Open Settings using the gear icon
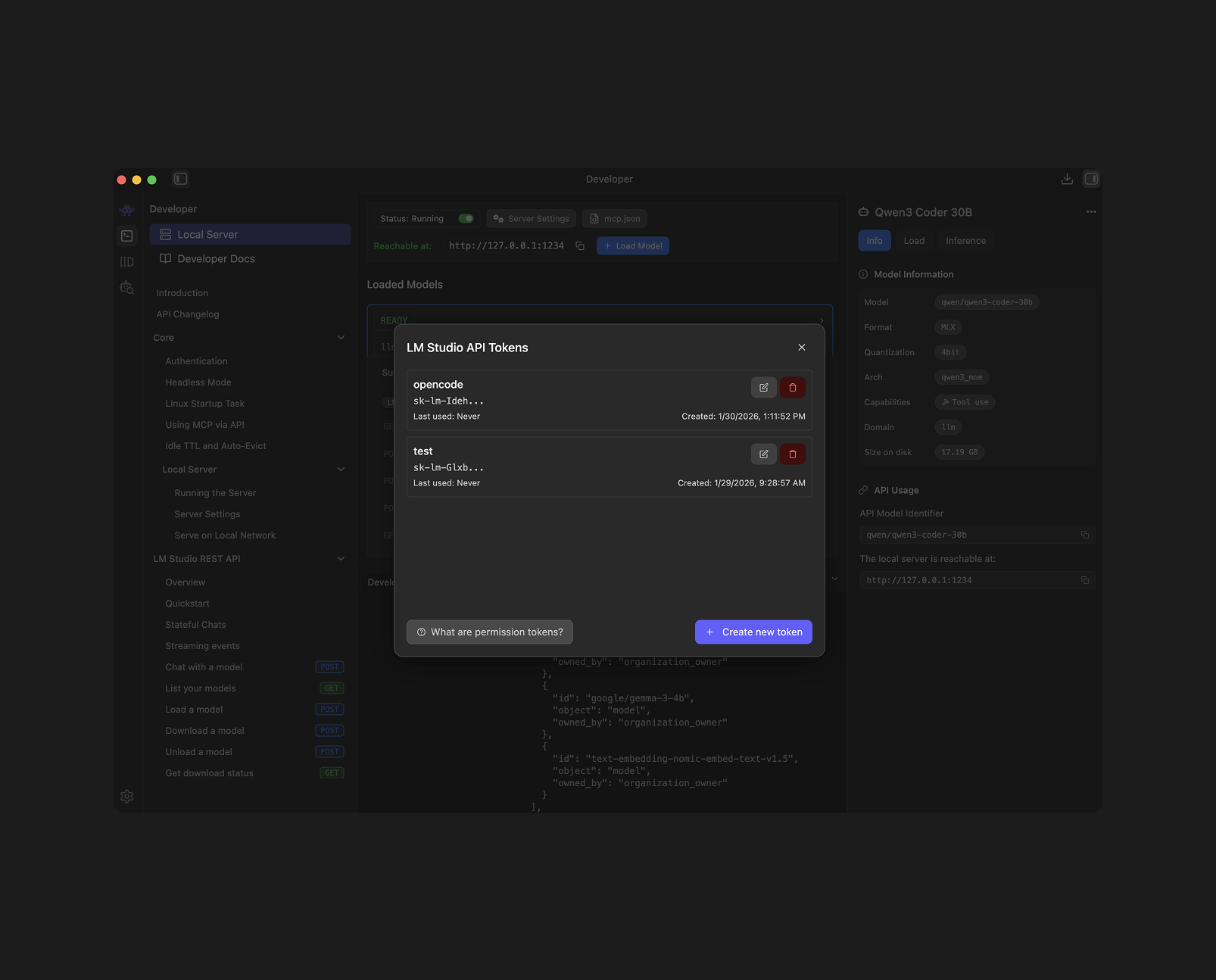The height and width of the screenshot is (980, 1216). [x=126, y=797]
